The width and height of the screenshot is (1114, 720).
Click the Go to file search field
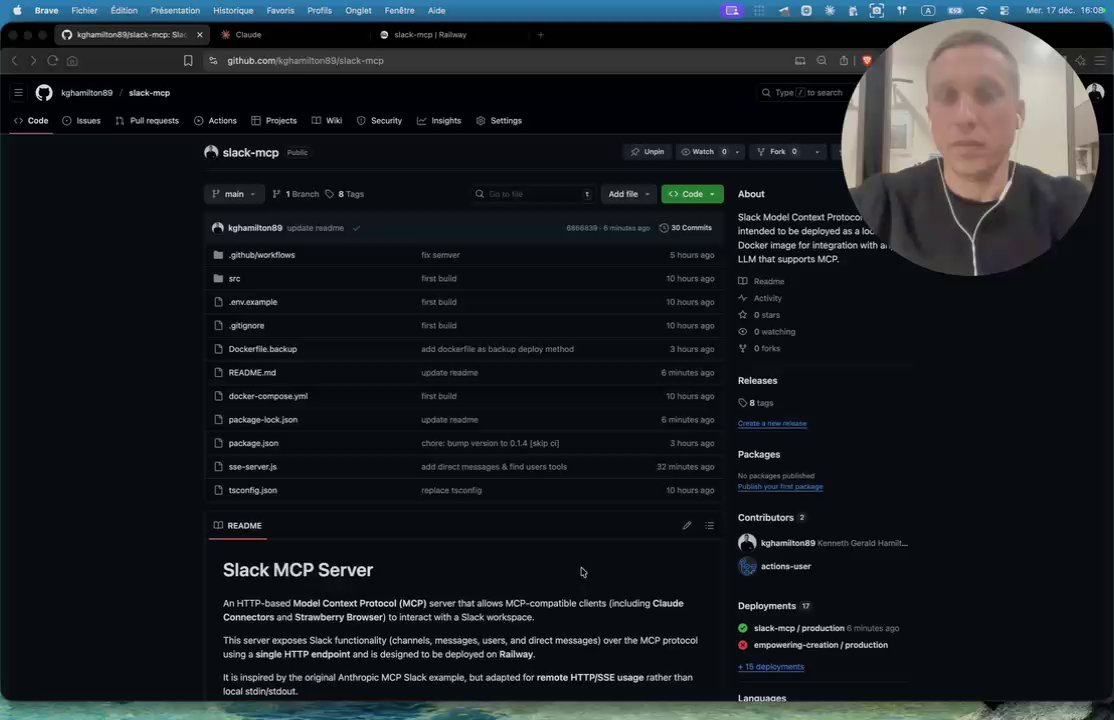pyautogui.click(x=533, y=194)
